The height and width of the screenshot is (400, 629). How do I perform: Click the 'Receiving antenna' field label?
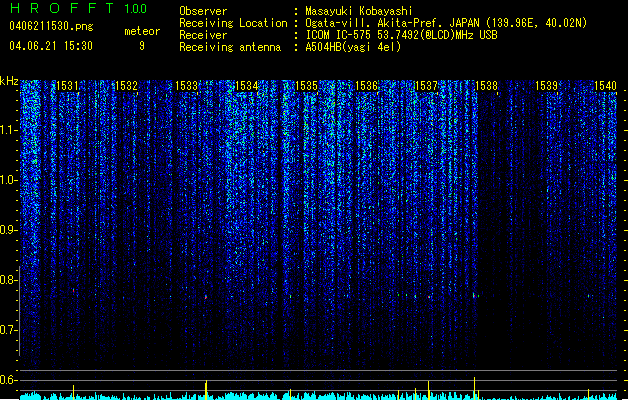pos(230,47)
